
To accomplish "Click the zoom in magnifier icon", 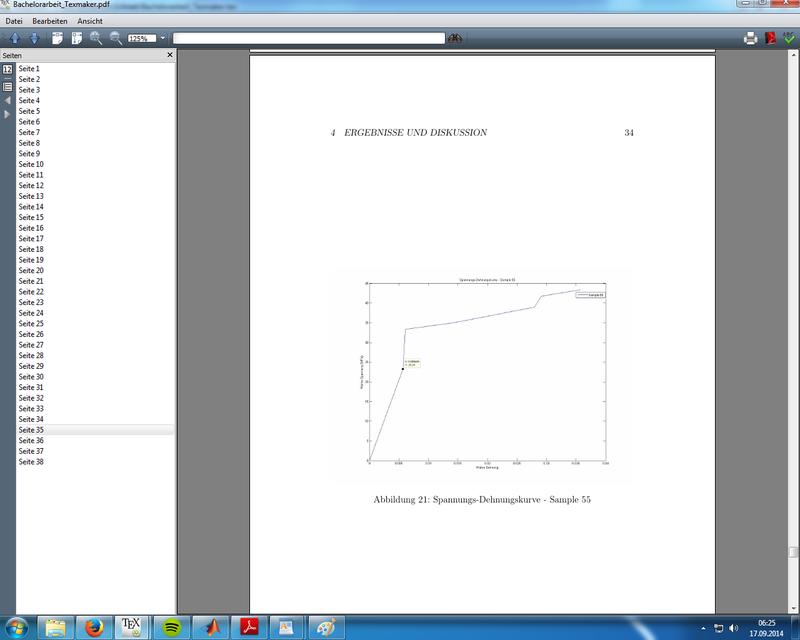I will [x=96, y=39].
